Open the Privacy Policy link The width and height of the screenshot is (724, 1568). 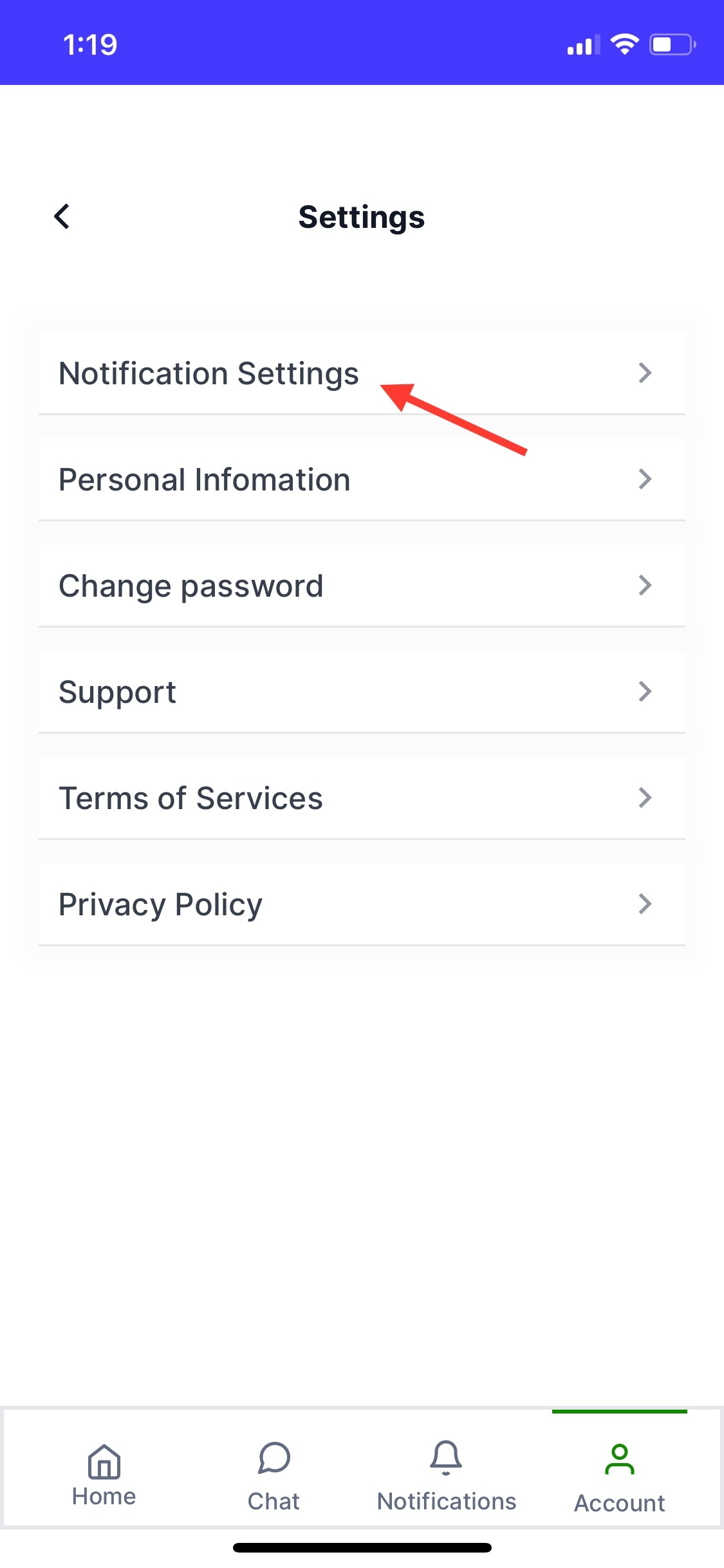point(161,904)
